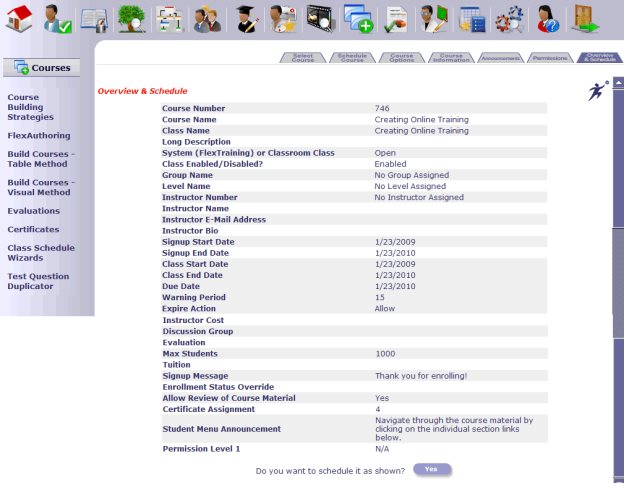Switch to the Permissions tab
Viewport: 624px width, 484px height.
point(550,58)
